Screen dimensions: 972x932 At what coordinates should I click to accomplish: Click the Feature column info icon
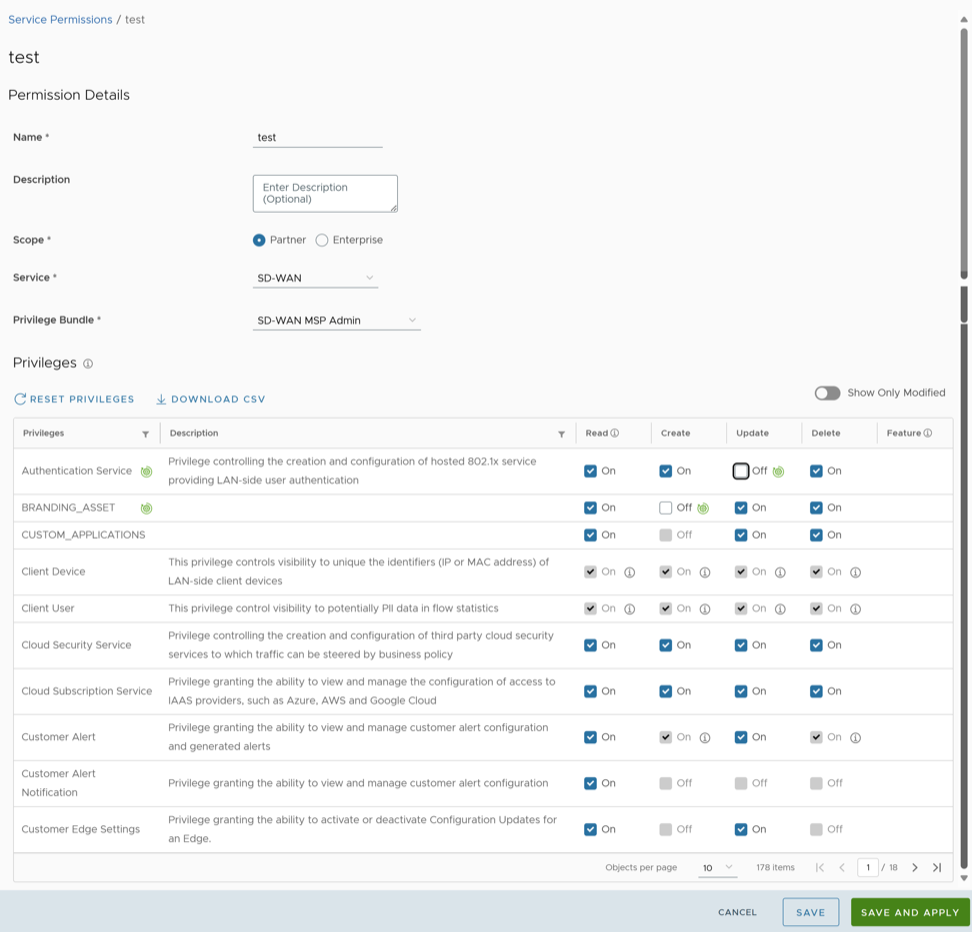[928, 433]
